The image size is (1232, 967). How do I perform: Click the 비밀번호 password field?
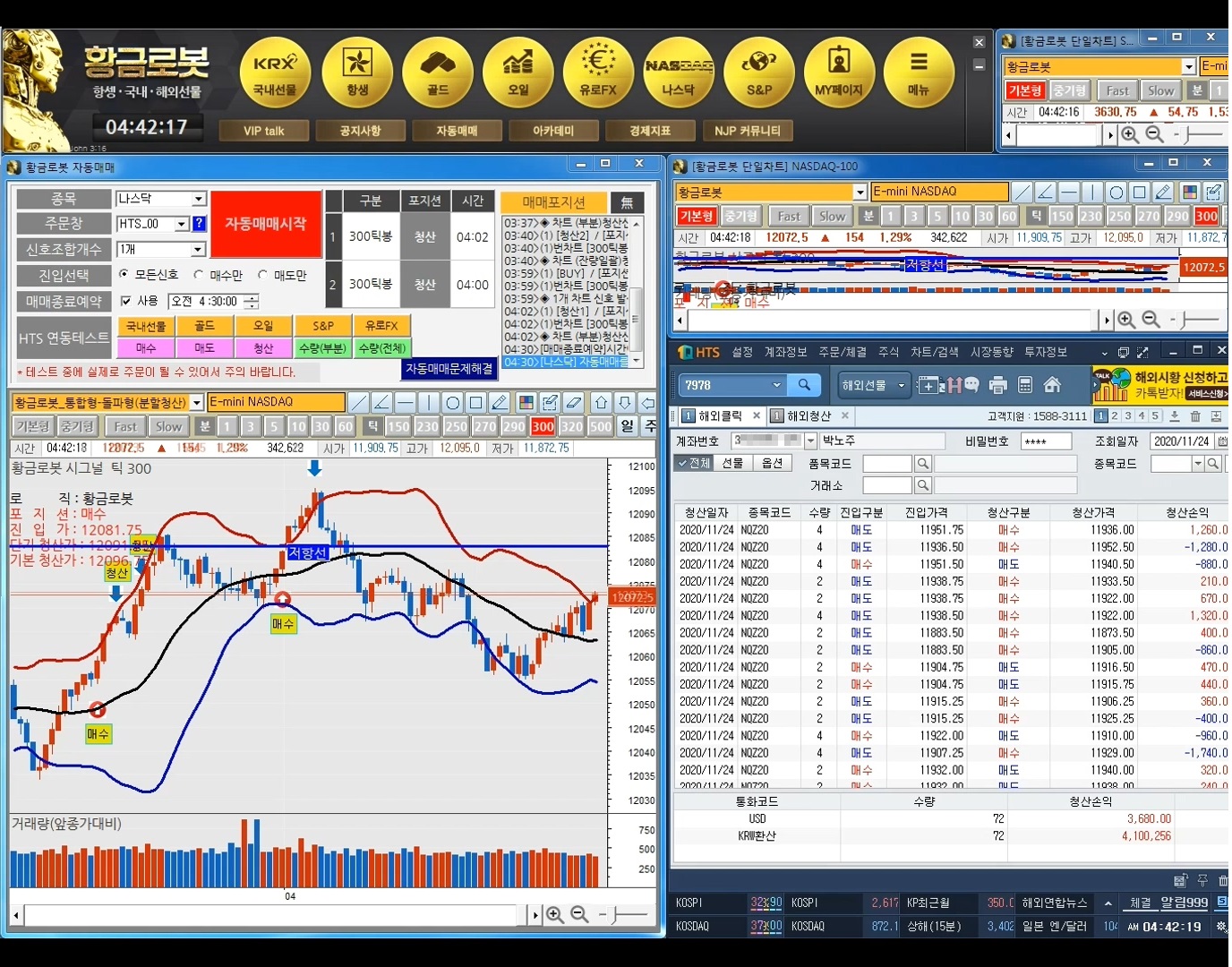[x=1047, y=441]
